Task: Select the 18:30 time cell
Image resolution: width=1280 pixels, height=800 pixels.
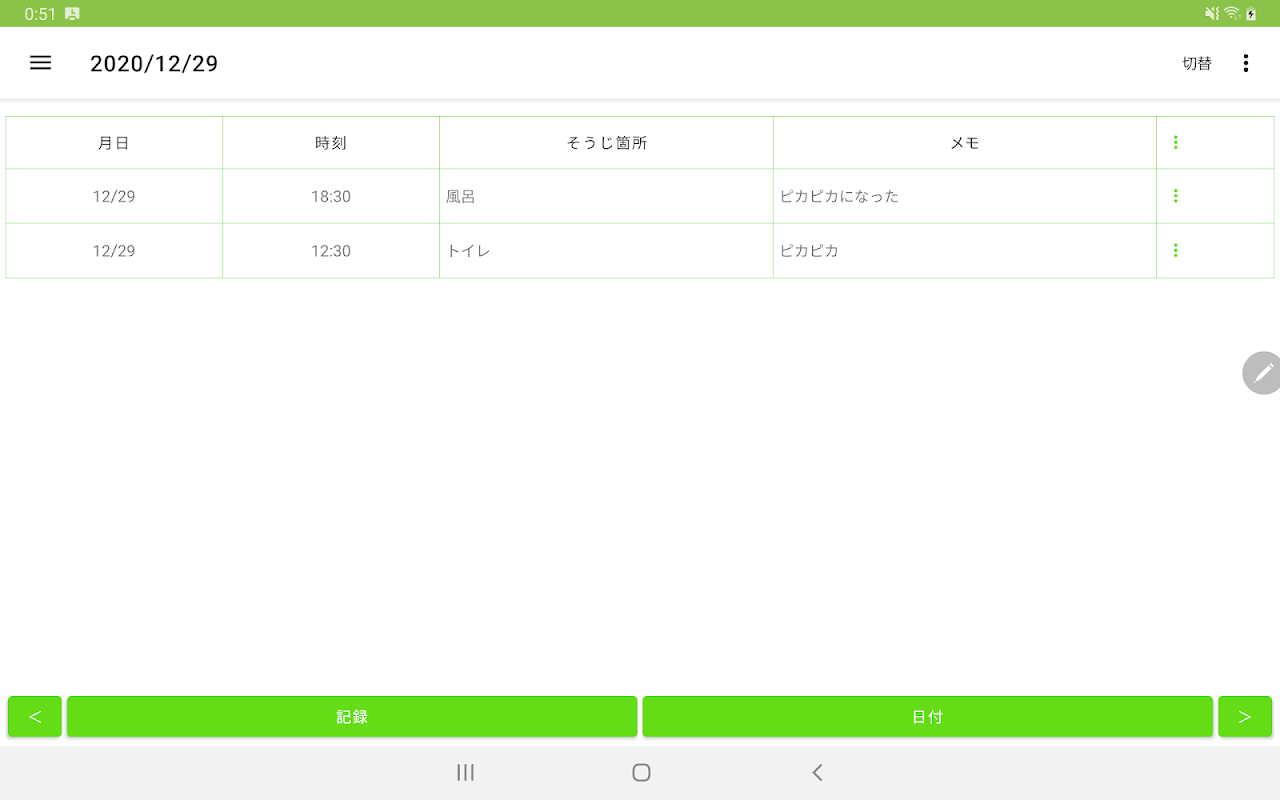Action: [x=331, y=196]
